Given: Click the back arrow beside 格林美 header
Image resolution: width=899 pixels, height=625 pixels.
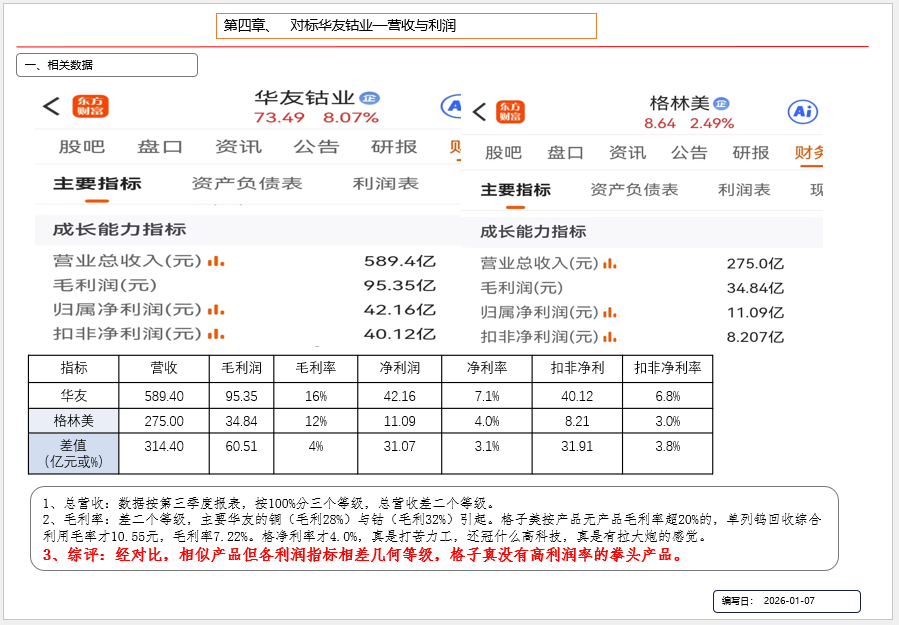Looking at the screenshot, I should point(480,112).
